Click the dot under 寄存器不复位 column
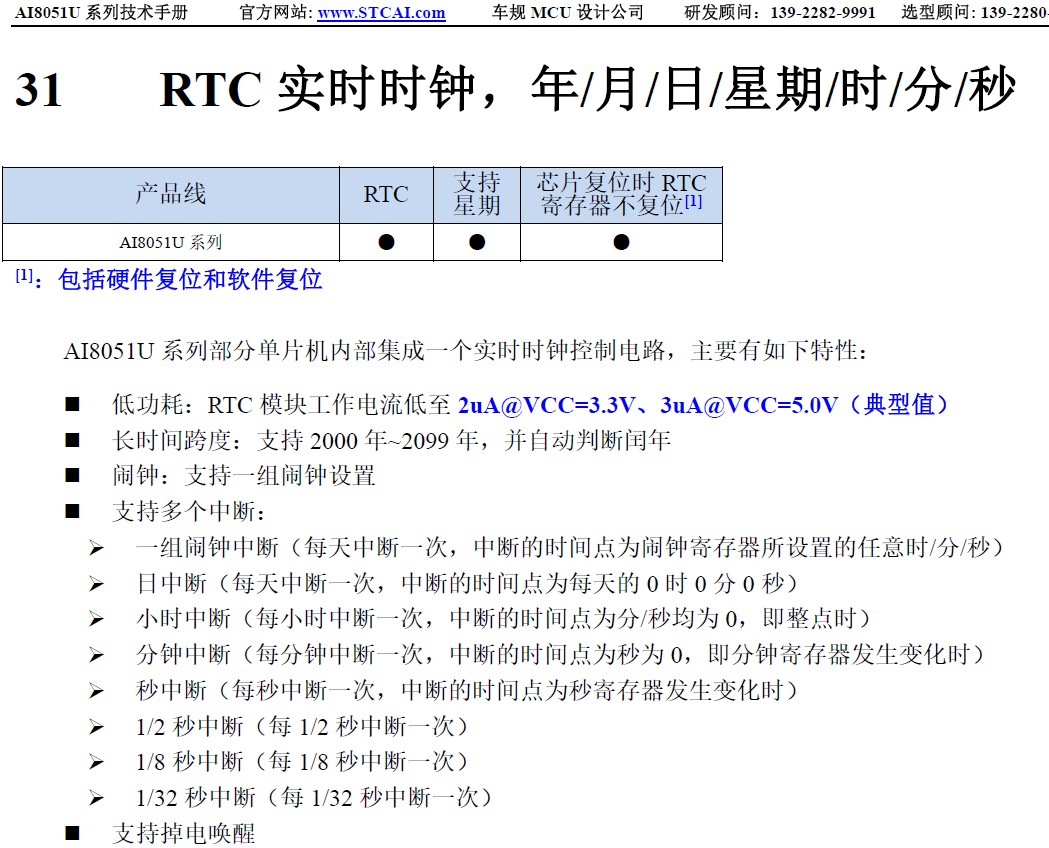This screenshot has width=1049, height=848. (622, 242)
